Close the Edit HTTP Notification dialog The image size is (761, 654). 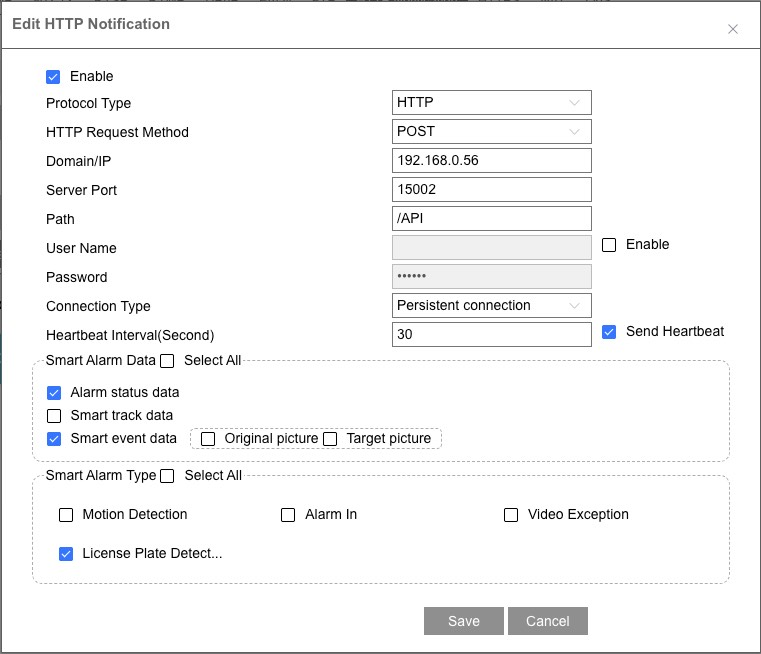point(732,29)
